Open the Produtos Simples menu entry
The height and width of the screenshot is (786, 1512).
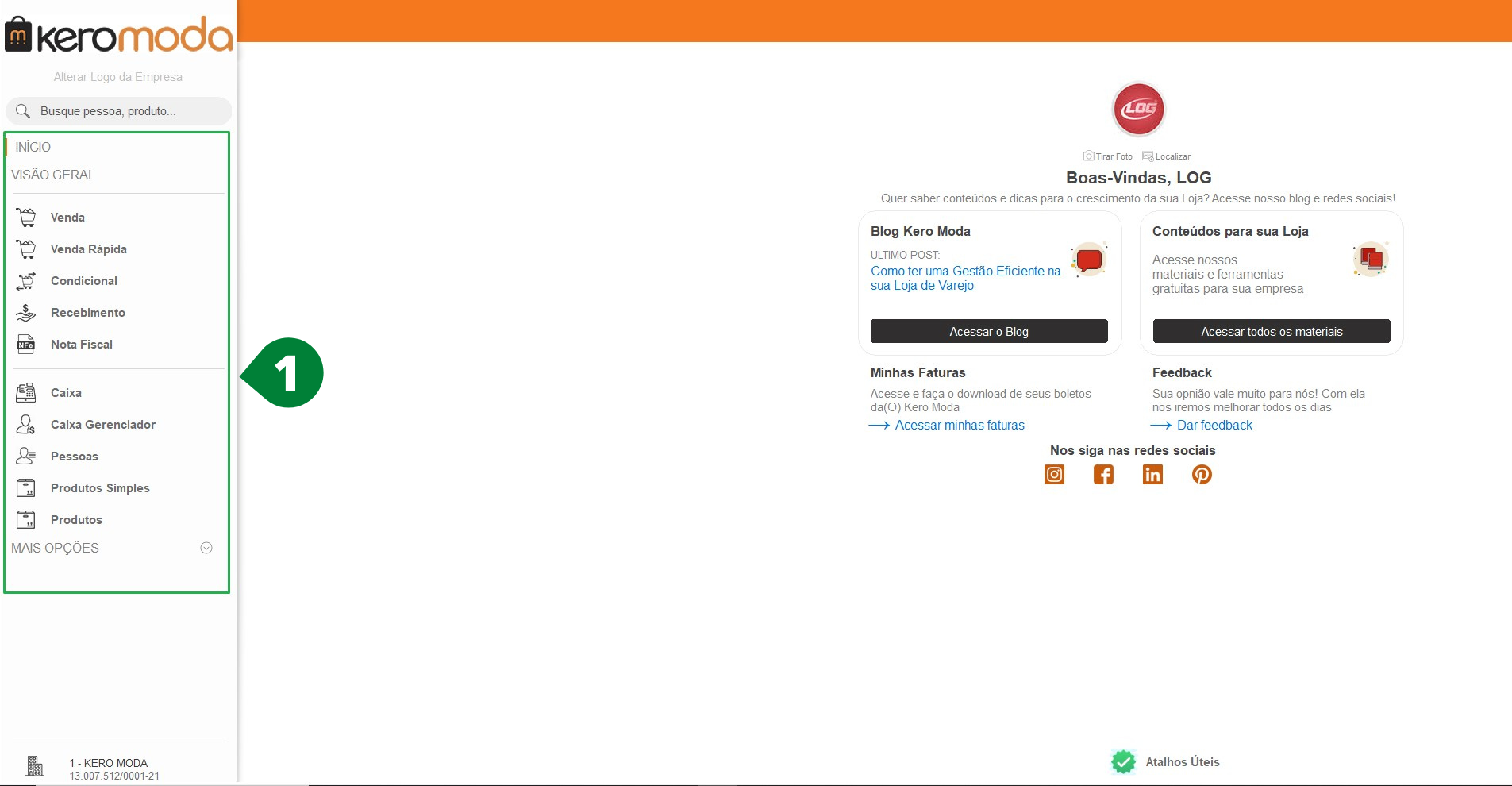tap(100, 488)
